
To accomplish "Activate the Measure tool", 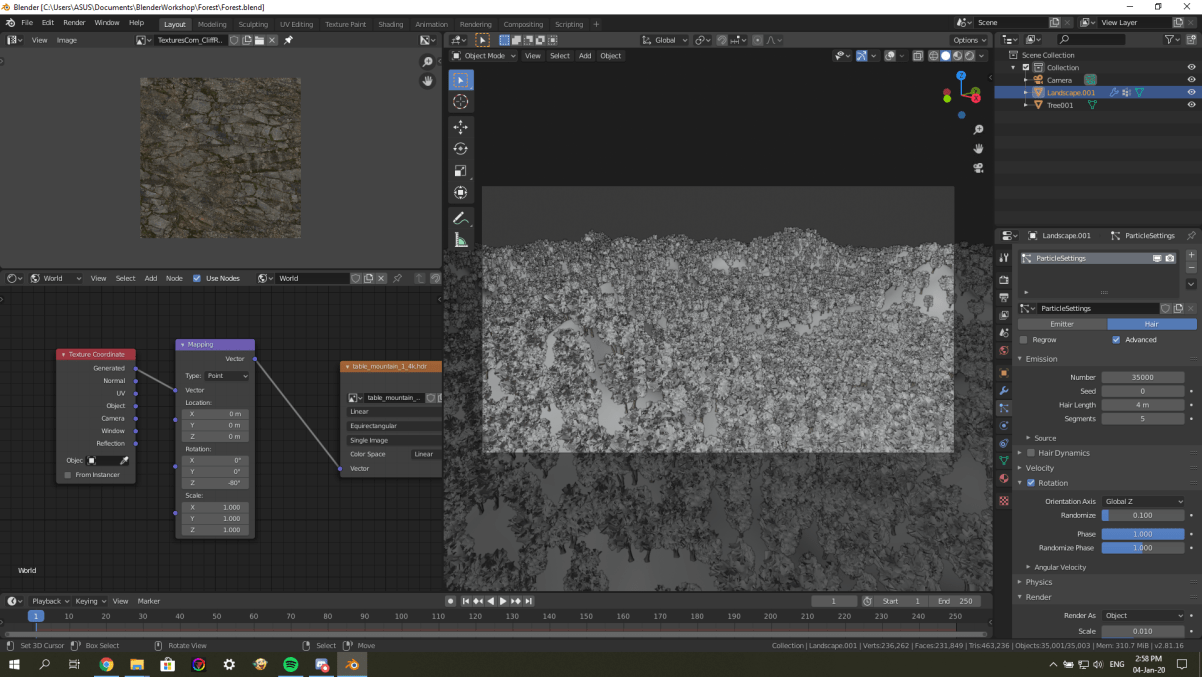I will tap(460, 240).
